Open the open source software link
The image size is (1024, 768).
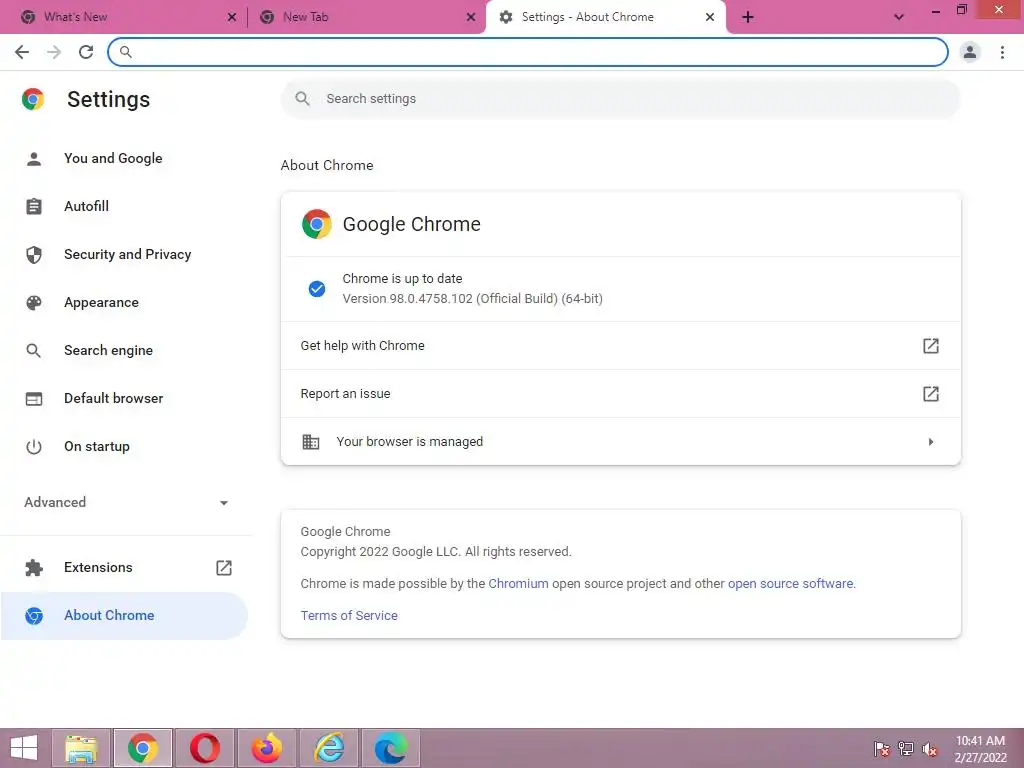click(790, 584)
